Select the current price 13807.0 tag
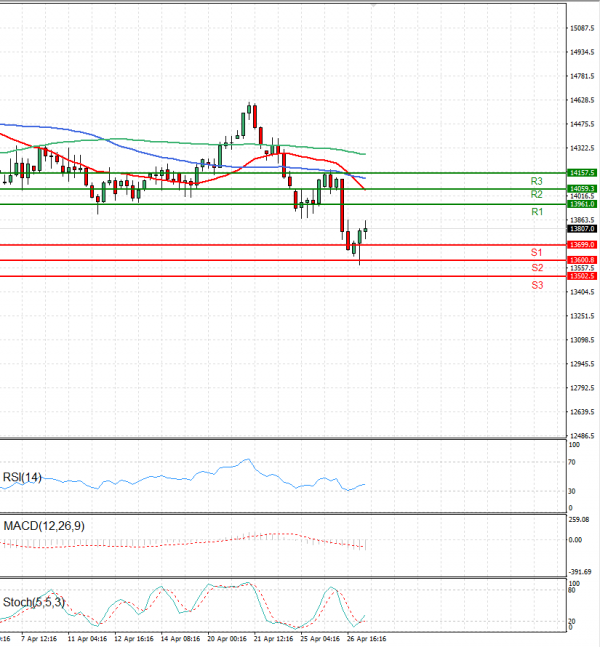Image resolution: width=600 pixels, height=647 pixels. click(582, 229)
